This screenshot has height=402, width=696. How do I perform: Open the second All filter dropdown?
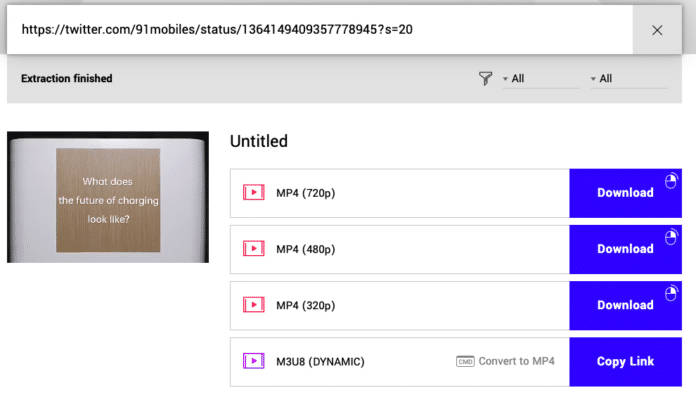[628, 79]
